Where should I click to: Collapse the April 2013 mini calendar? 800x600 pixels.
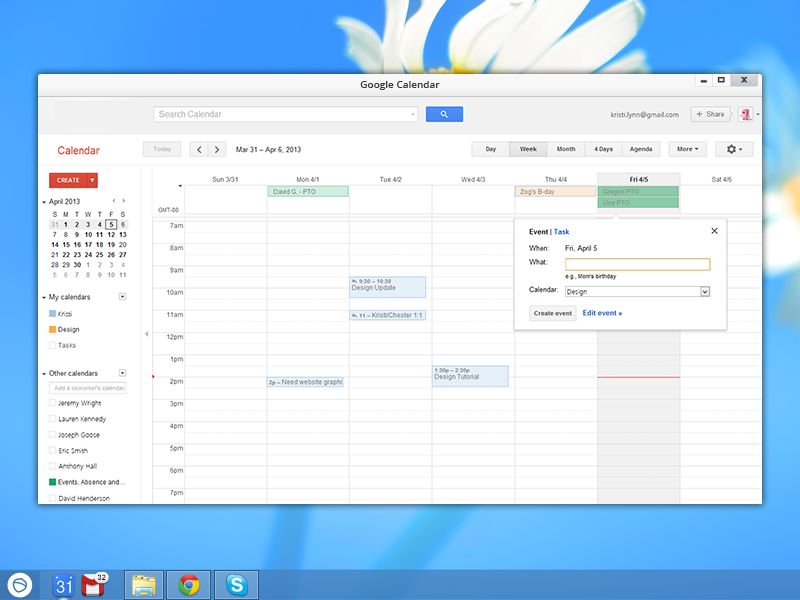point(44,202)
